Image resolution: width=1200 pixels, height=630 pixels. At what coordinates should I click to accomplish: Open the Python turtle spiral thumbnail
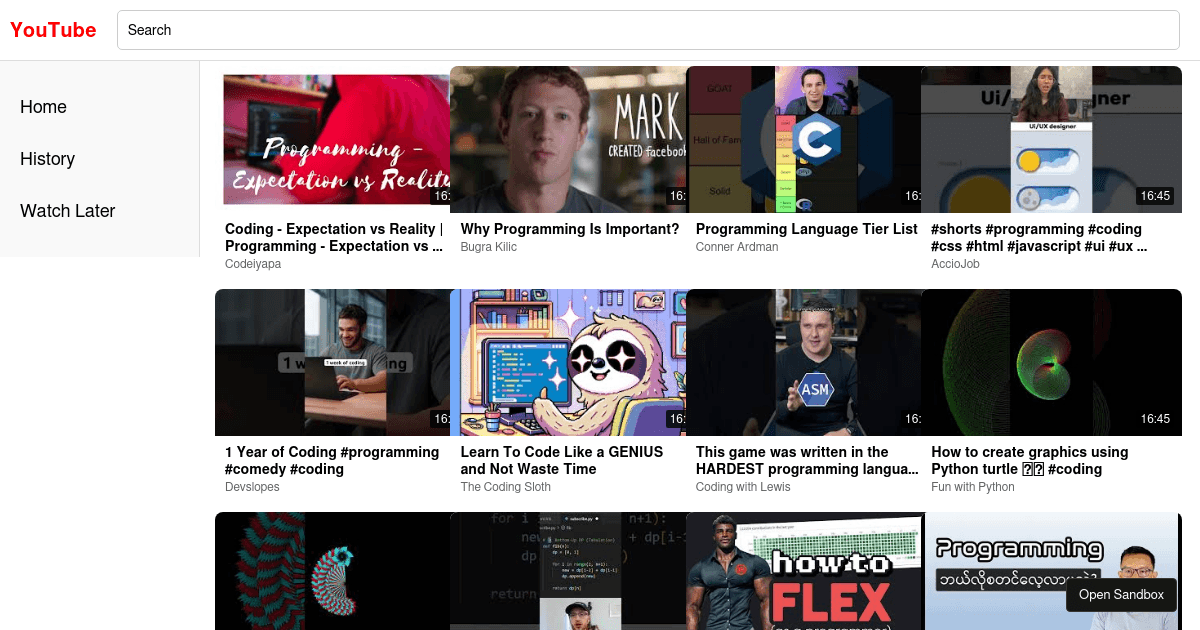click(1051, 362)
